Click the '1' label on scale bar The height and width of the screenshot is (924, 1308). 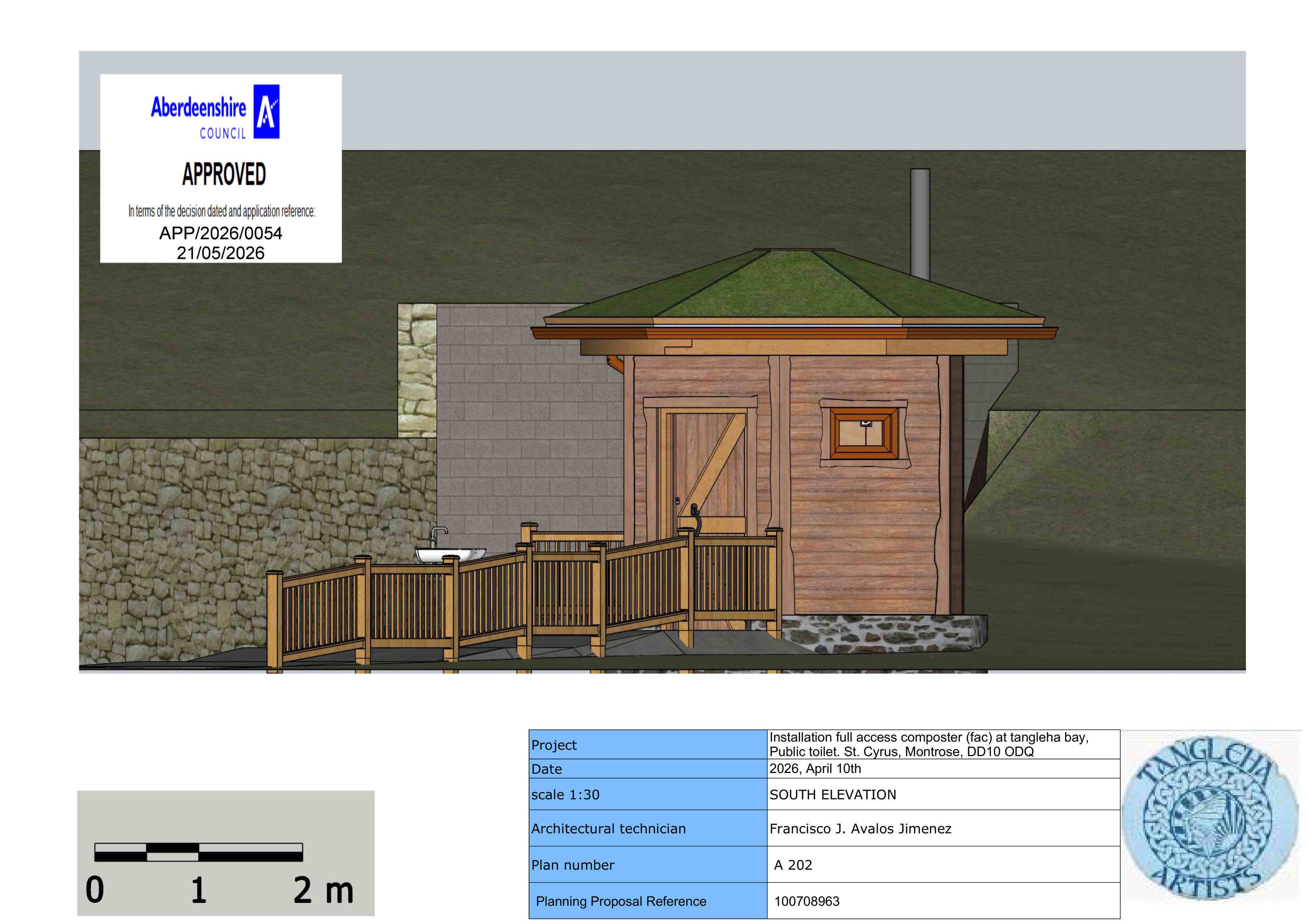click(x=198, y=890)
